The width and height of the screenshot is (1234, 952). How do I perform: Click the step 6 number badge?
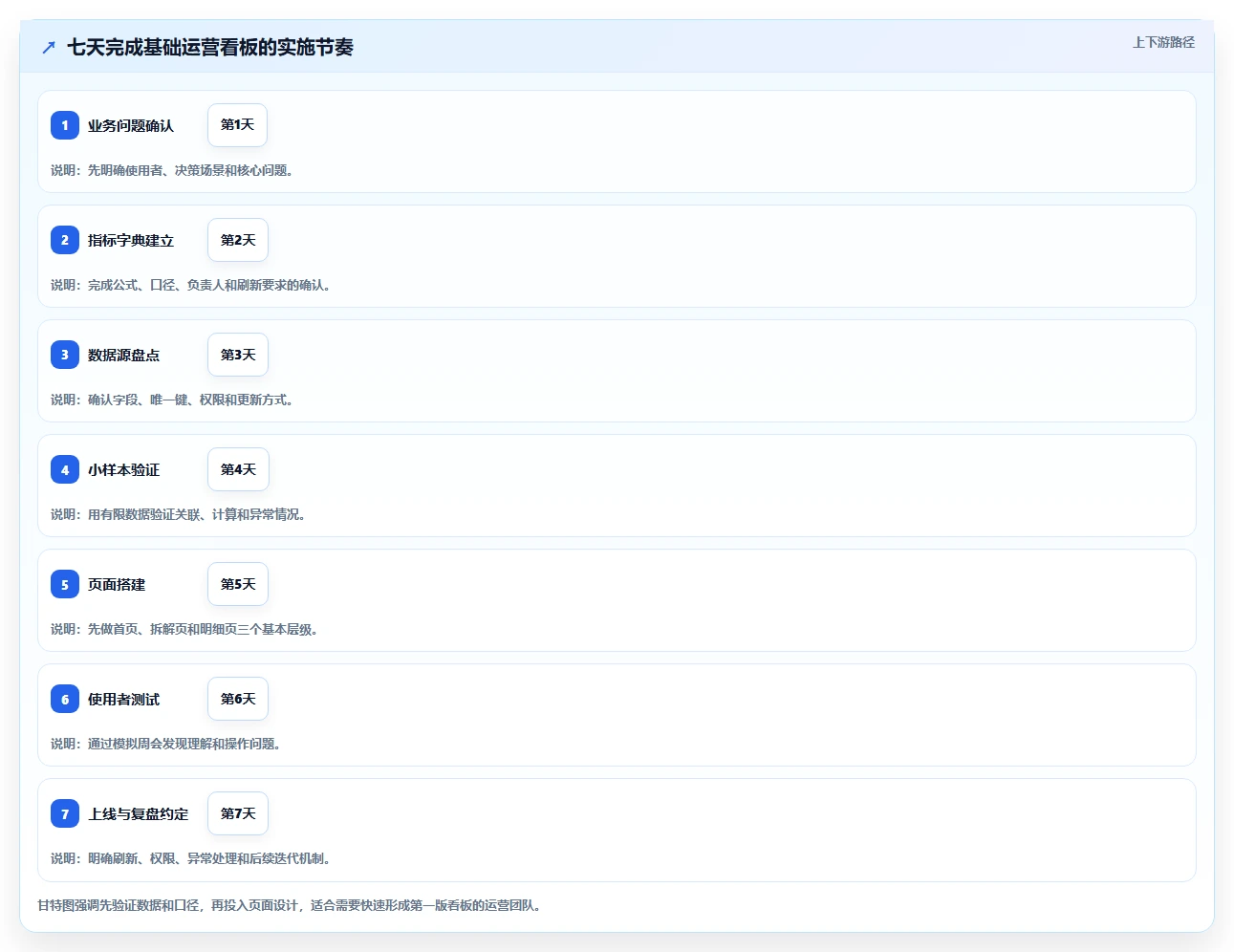65,699
